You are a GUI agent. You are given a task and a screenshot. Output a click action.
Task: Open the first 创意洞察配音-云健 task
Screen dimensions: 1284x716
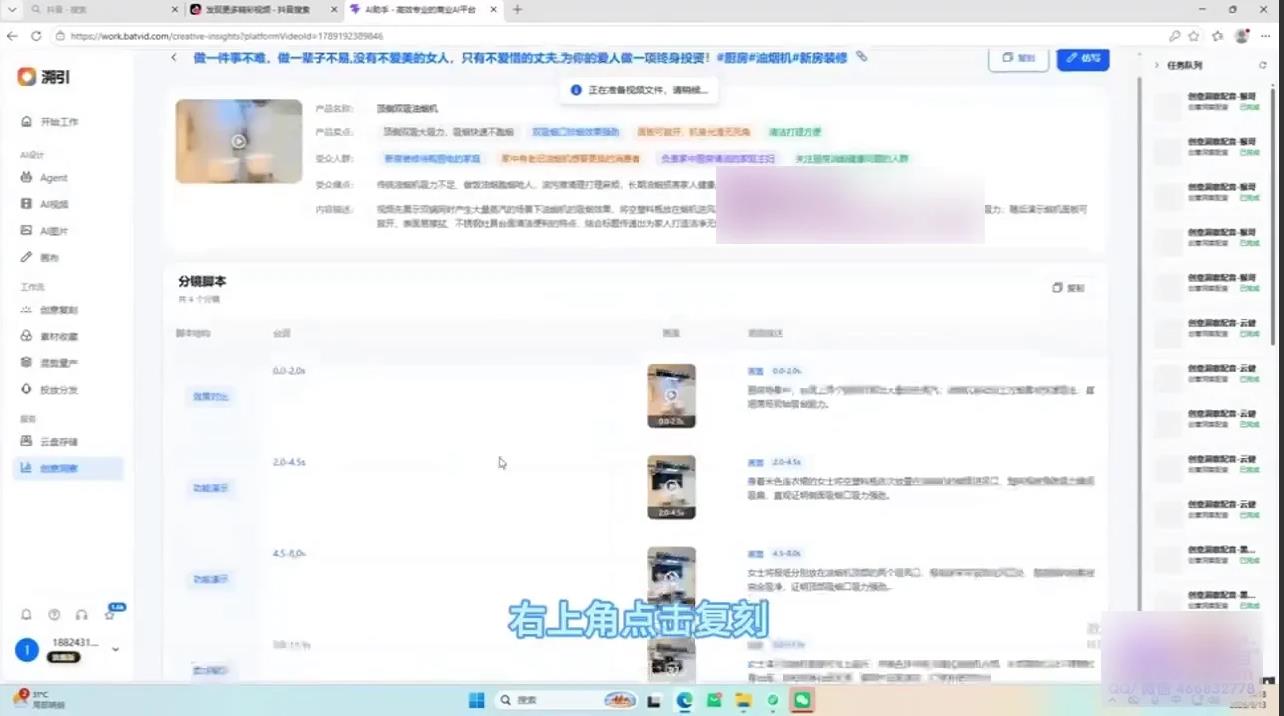click(1209, 328)
